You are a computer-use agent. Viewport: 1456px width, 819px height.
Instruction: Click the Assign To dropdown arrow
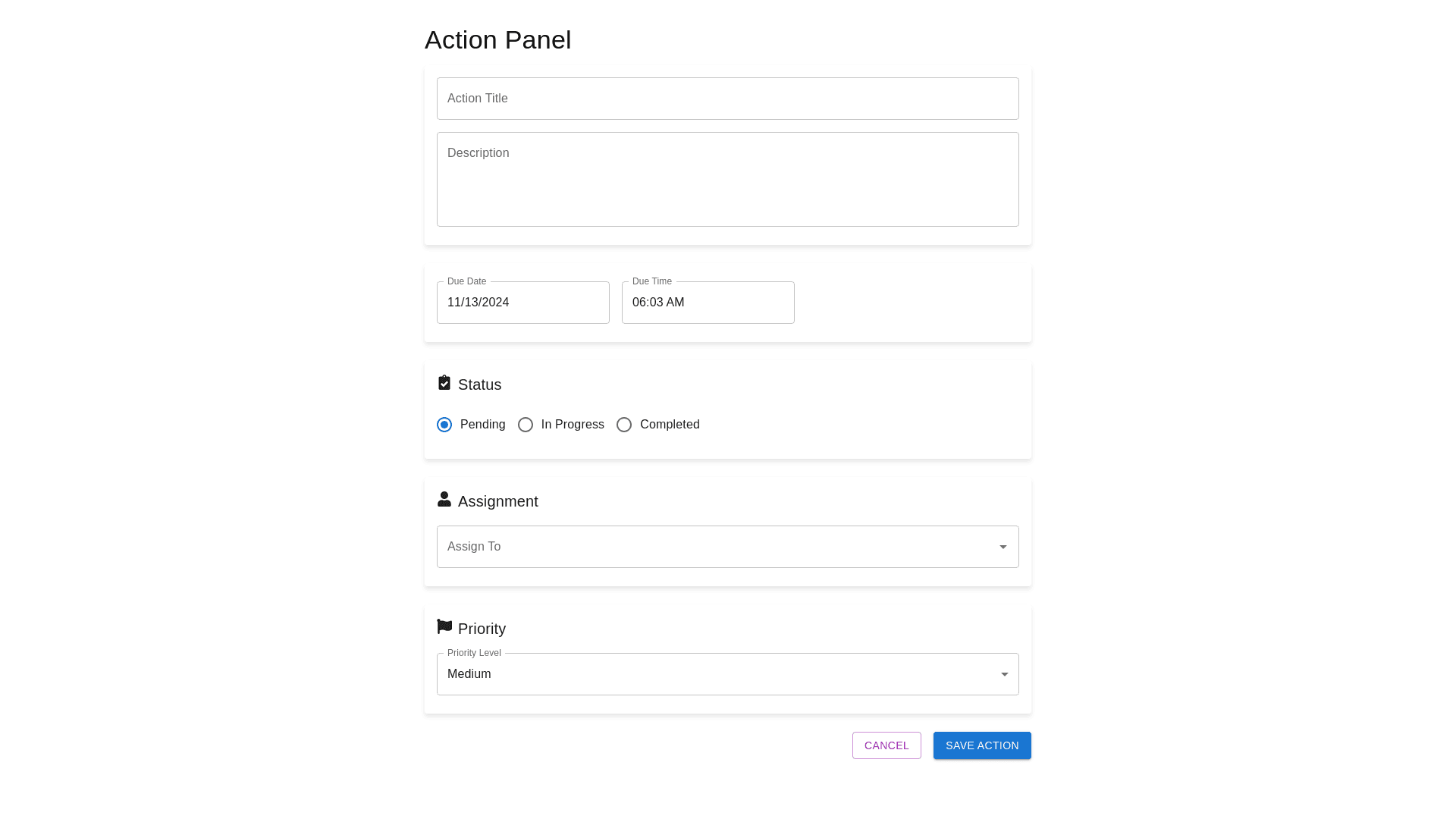tap(1003, 547)
